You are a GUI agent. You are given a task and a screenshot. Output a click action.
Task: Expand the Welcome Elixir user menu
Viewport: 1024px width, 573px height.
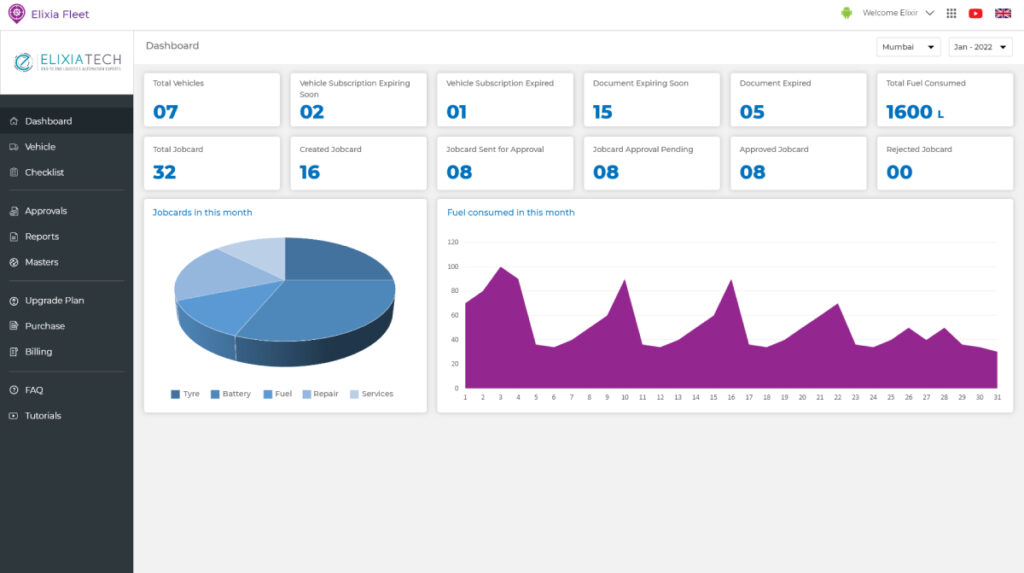pos(898,13)
